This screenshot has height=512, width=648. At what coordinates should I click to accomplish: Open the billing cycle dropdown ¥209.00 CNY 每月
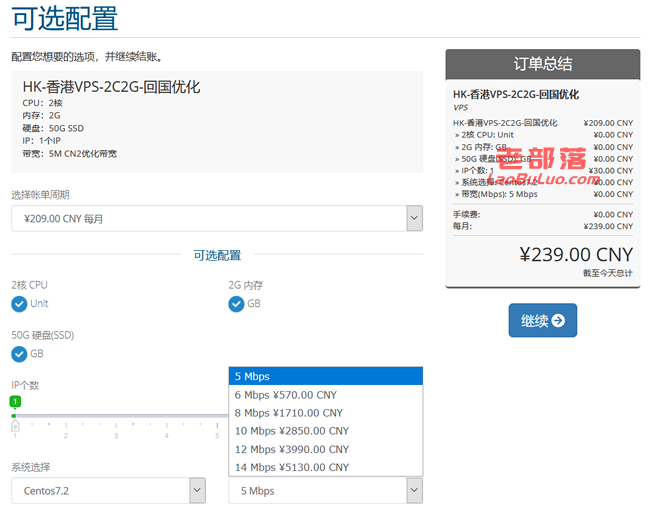pos(217,218)
